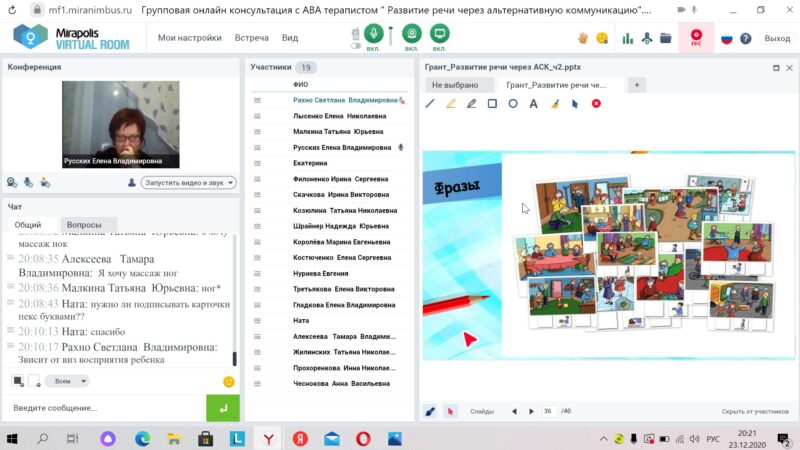Select the circle shape tool
Viewport: 800px width, 450px height.
tap(513, 104)
